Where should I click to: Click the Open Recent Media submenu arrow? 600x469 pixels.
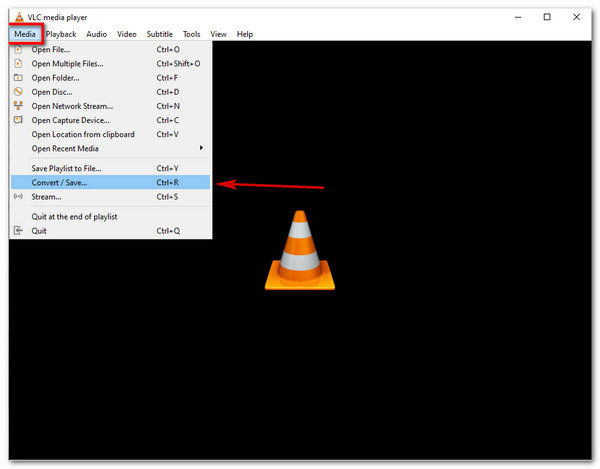201,148
